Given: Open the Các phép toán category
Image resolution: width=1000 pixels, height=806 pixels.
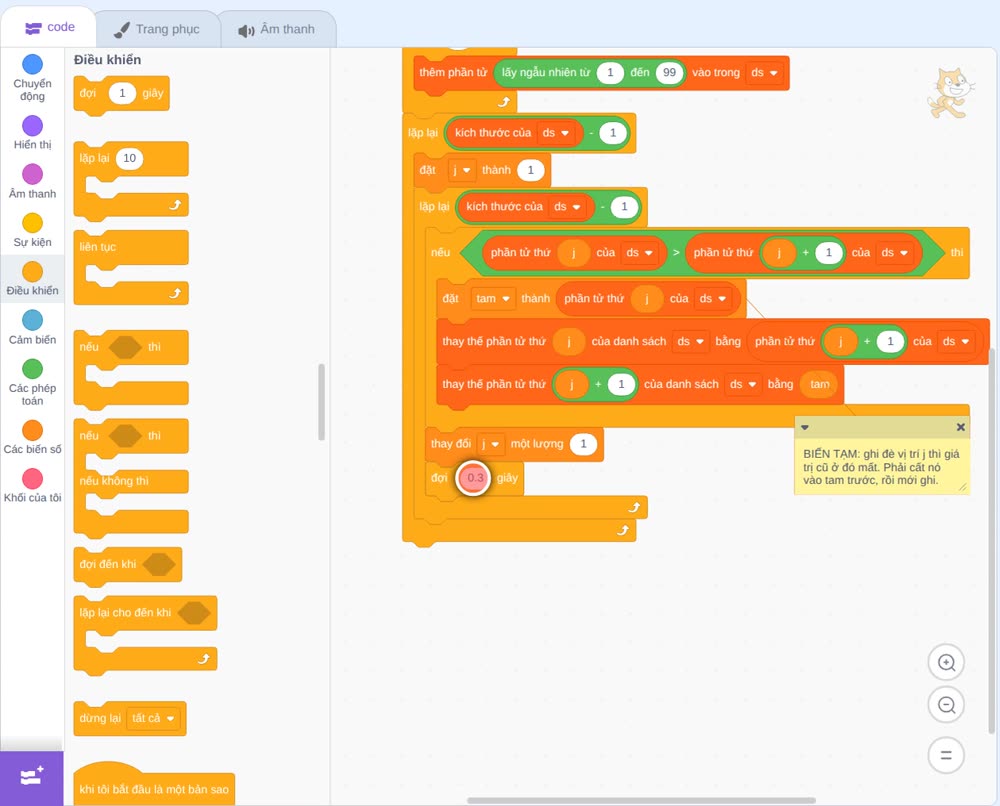Looking at the screenshot, I should [x=32, y=383].
